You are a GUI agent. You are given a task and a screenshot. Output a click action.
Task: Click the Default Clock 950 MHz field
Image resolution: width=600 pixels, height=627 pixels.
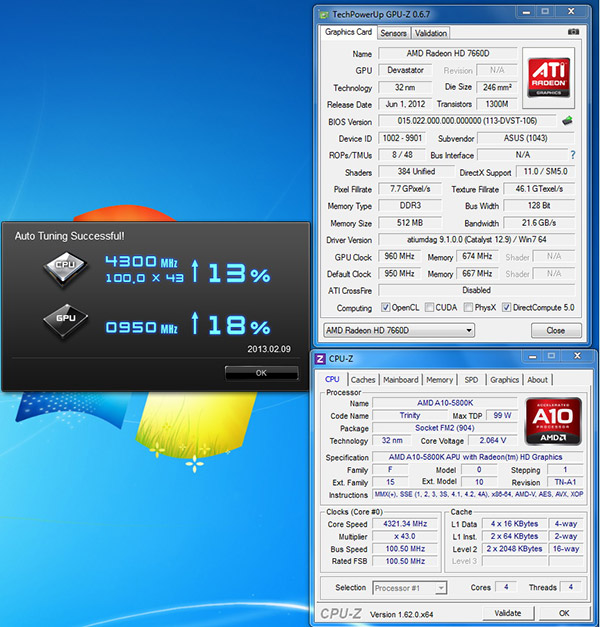(399, 274)
